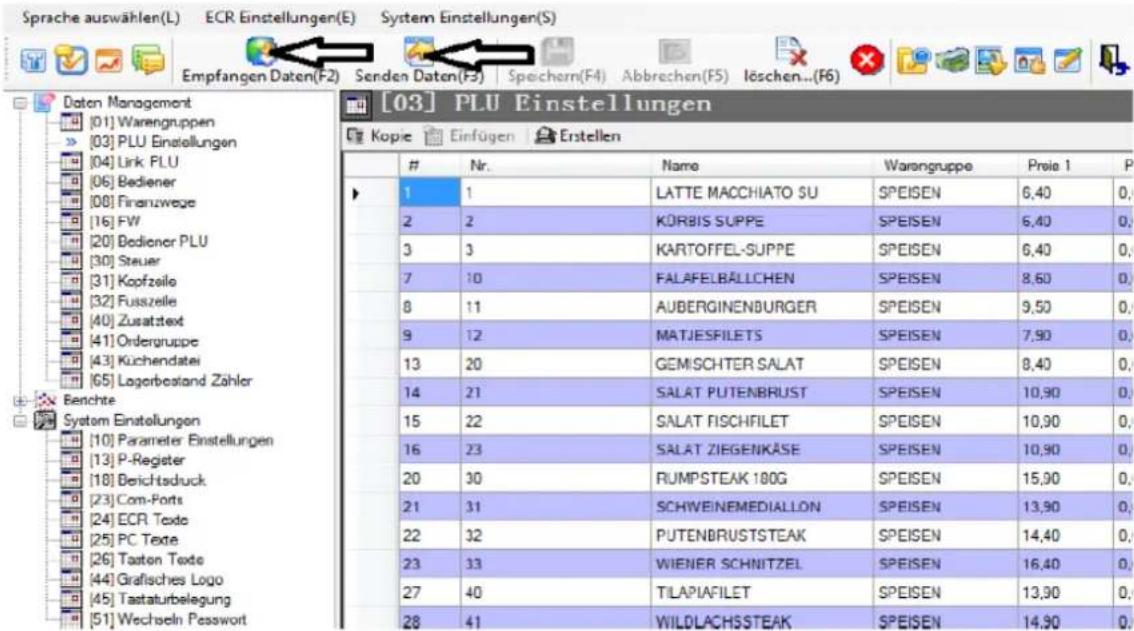Open [10] Parameter Einstellungen

point(182,440)
